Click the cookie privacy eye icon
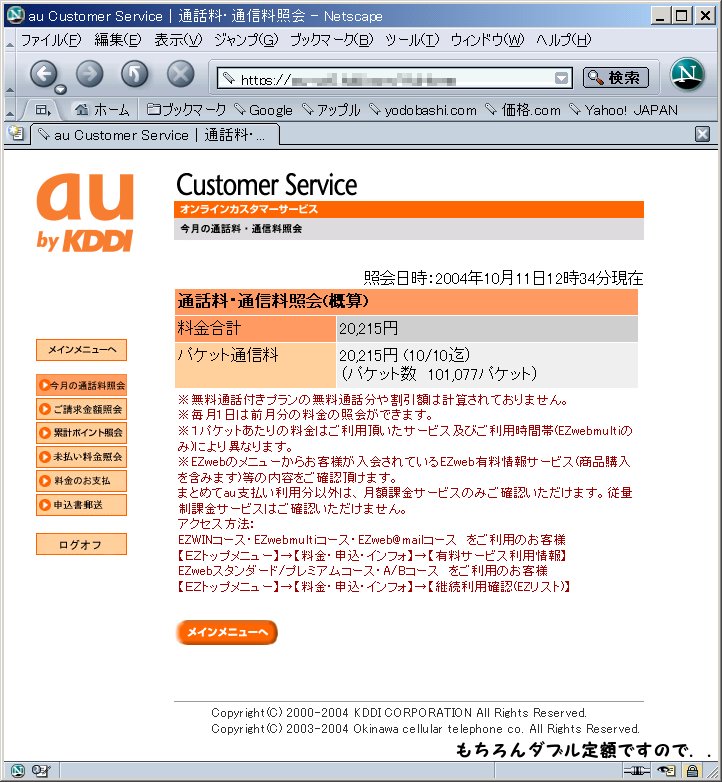The image size is (722, 782). coord(666,771)
